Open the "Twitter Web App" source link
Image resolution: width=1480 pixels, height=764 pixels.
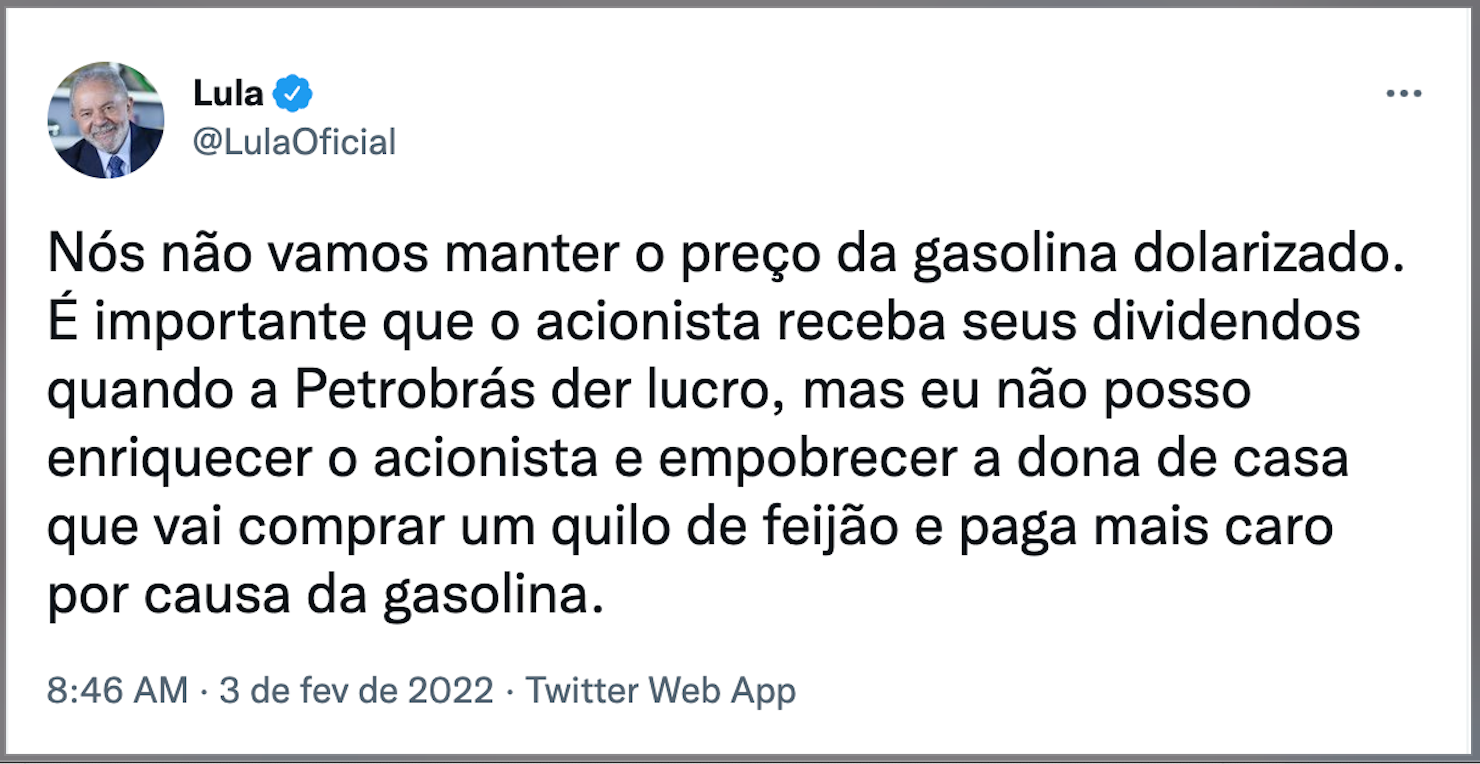[661, 691]
